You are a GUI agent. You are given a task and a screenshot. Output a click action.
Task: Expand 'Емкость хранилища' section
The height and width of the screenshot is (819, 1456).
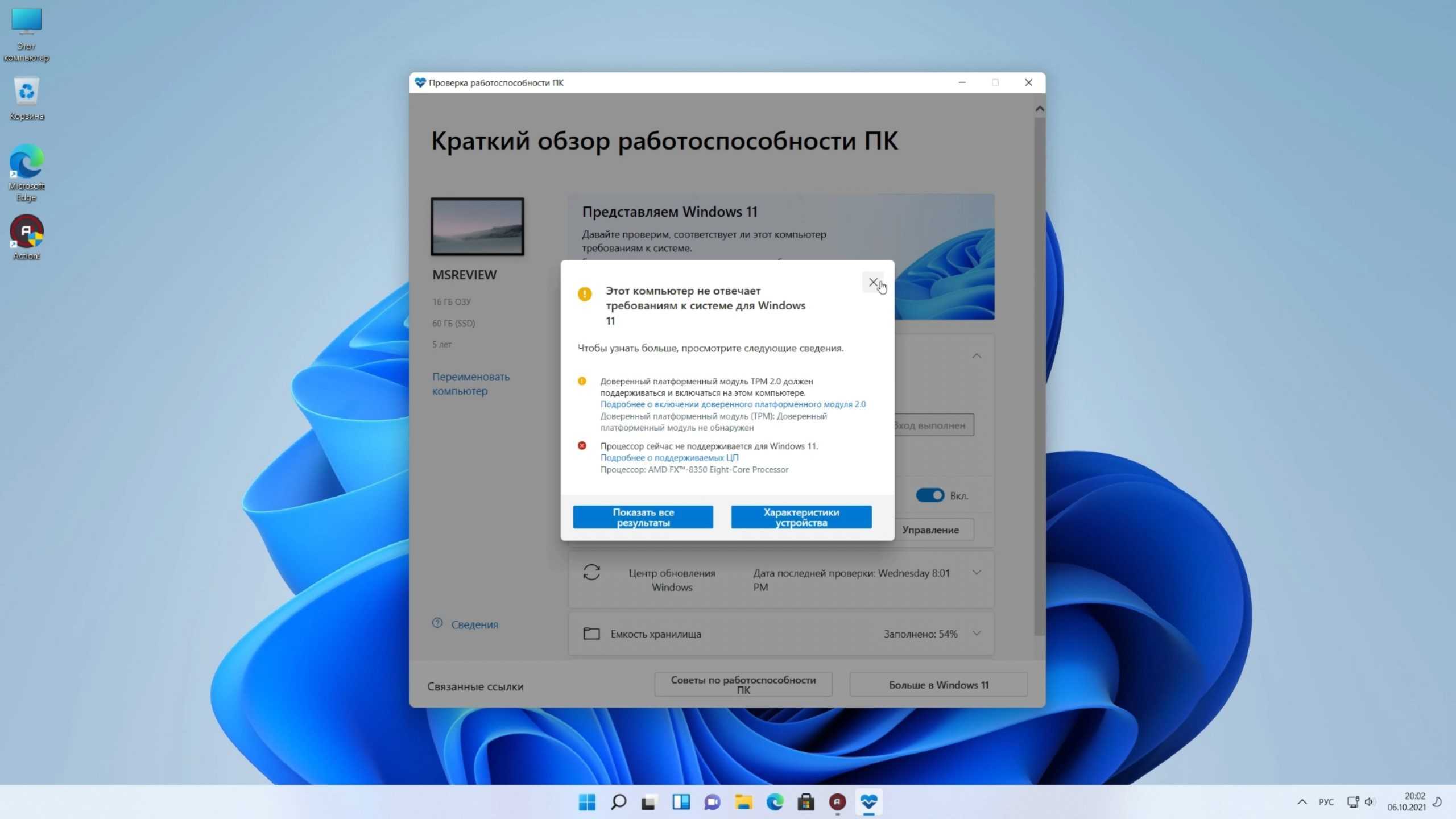pos(977,634)
